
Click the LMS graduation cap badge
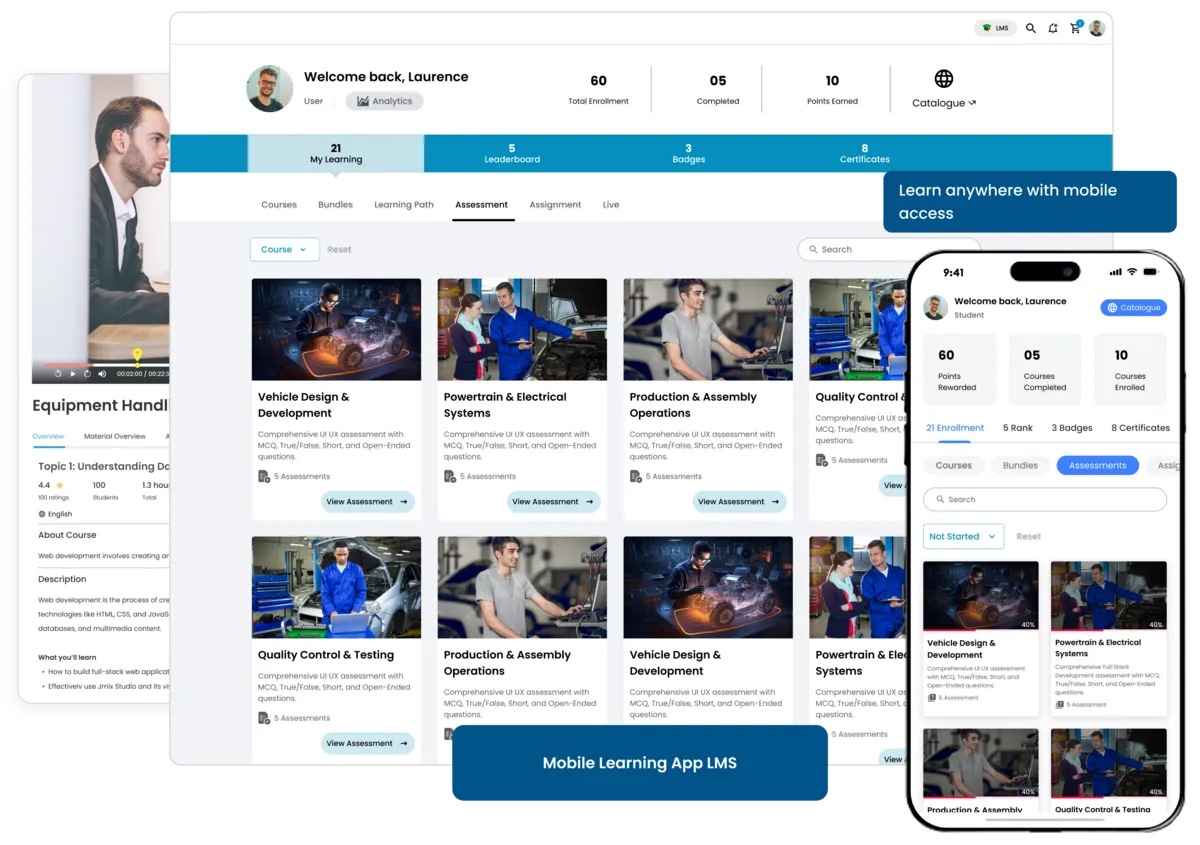[x=995, y=28]
